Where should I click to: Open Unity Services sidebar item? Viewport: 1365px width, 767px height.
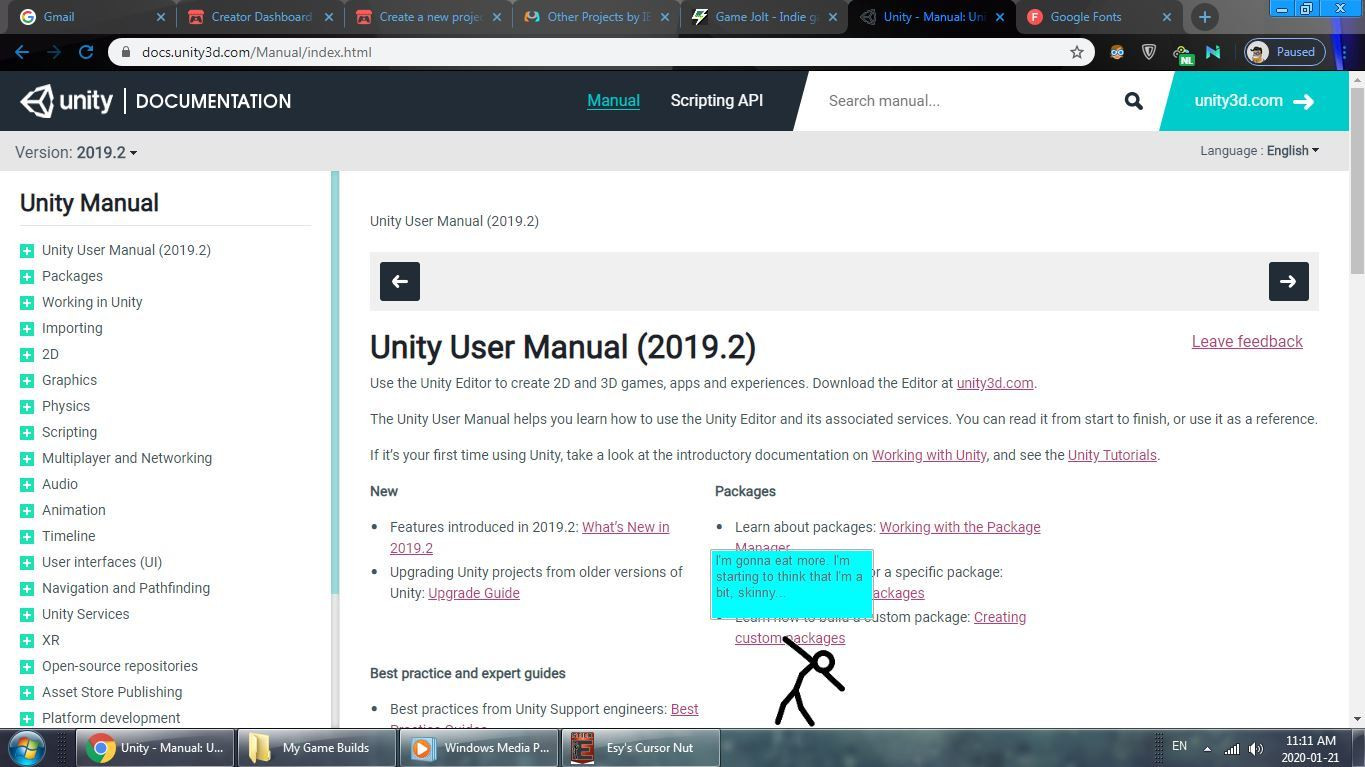[85, 614]
